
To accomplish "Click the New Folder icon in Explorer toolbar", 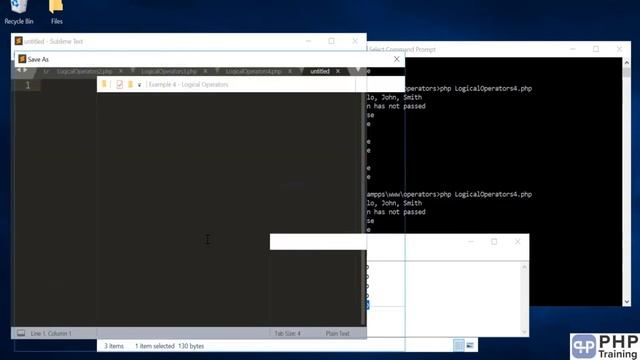I will click(130, 84).
